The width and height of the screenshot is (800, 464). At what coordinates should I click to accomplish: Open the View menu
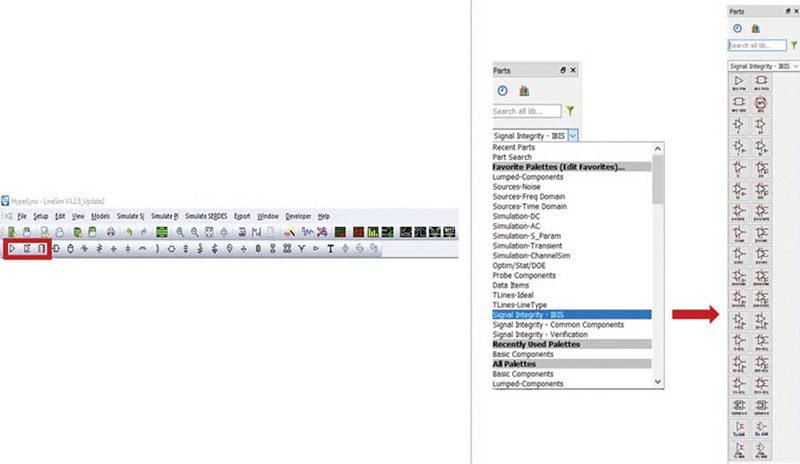point(78,216)
